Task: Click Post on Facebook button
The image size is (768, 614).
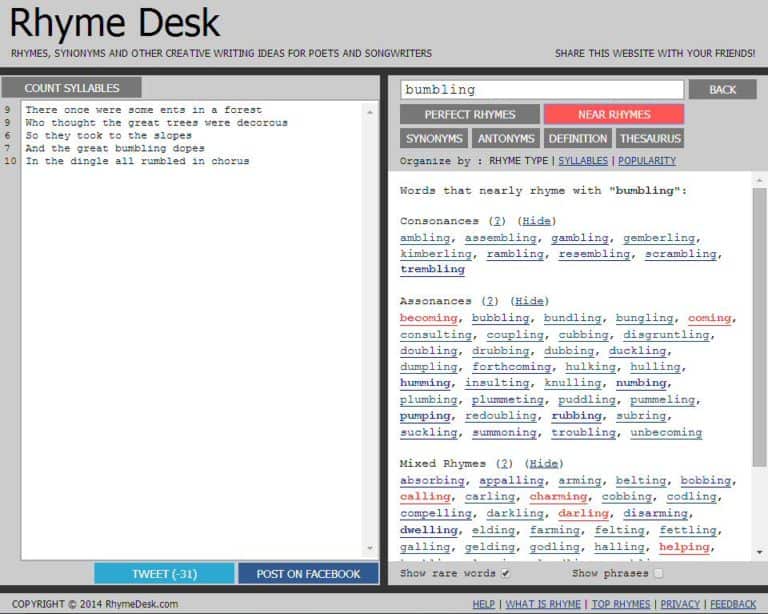Action: tap(308, 574)
